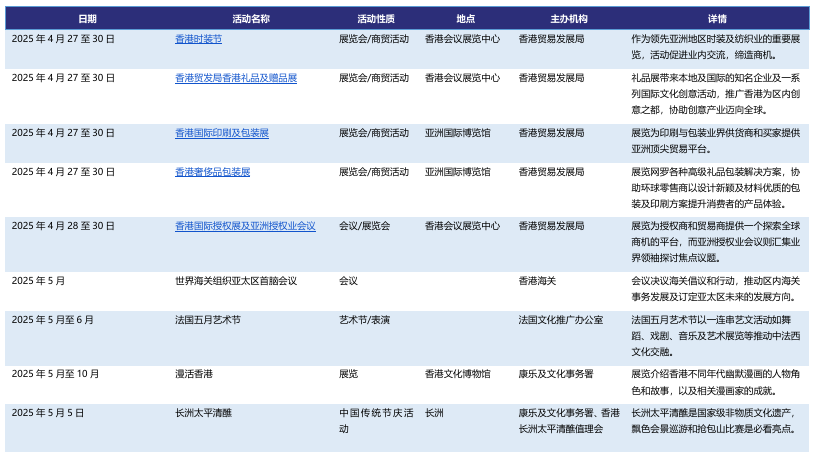Open the 香港国际授权展及亚洲授权业会议 link
The height and width of the screenshot is (458, 815).
245,226
